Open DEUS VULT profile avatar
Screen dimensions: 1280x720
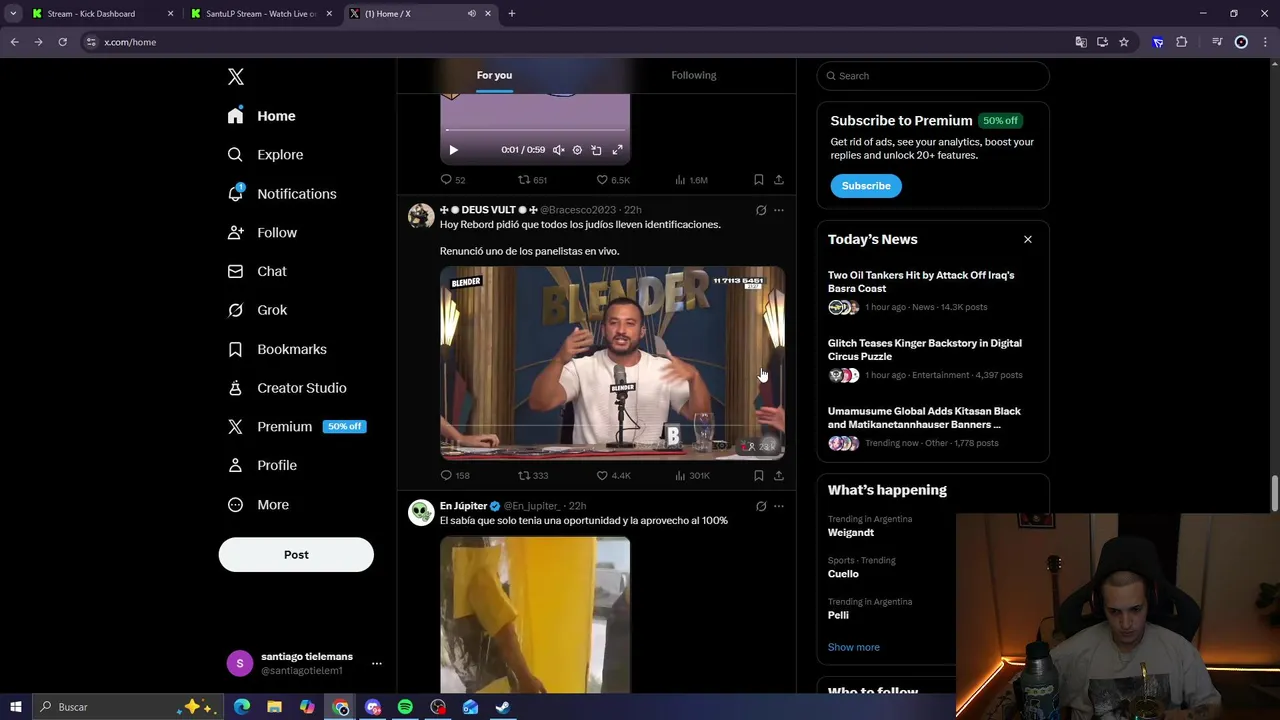tap(421, 216)
